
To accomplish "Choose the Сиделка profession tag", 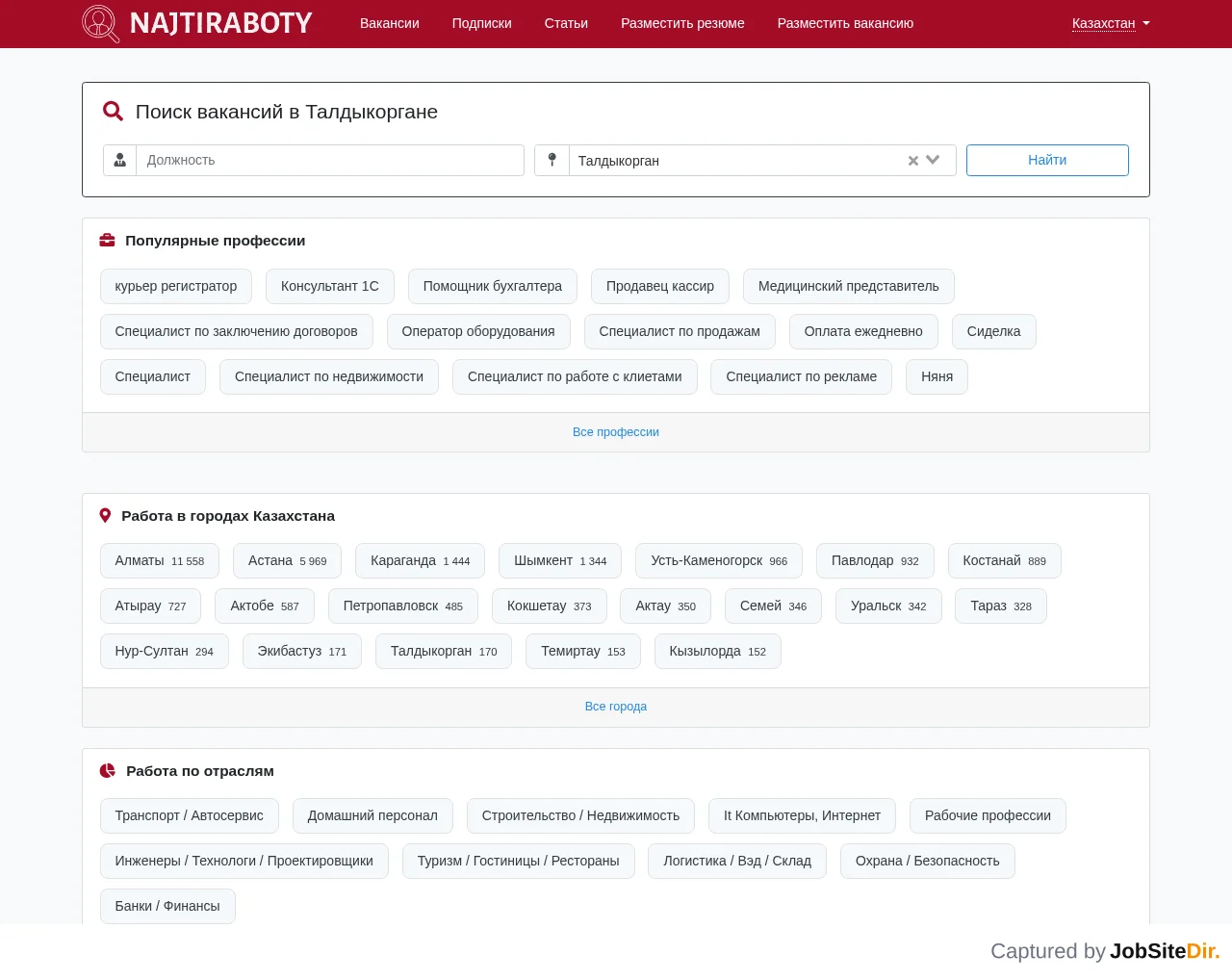I will pyautogui.click(x=993, y=331).
